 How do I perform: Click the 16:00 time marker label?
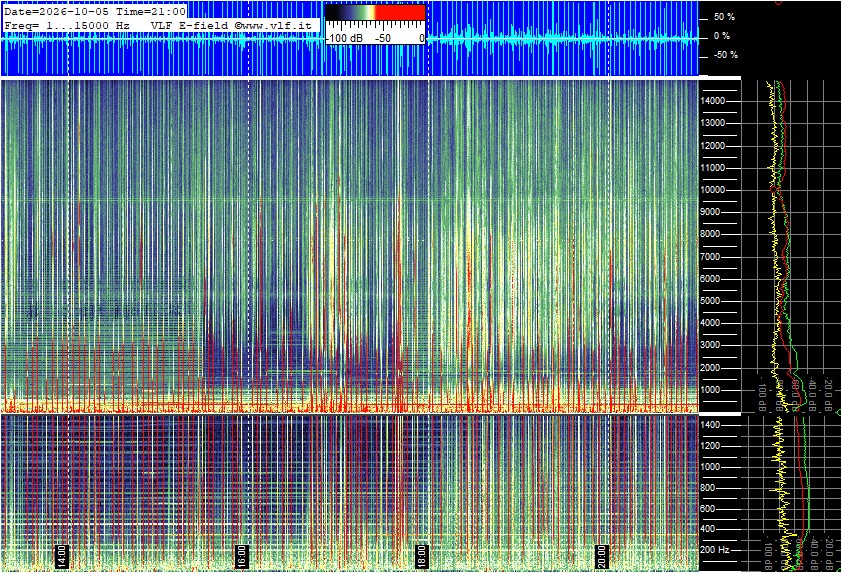[x=242, y=556]
